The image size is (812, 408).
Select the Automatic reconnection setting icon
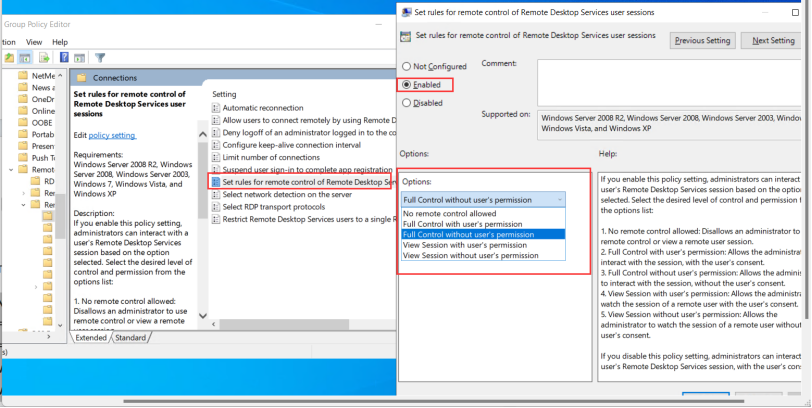point(216,108)
